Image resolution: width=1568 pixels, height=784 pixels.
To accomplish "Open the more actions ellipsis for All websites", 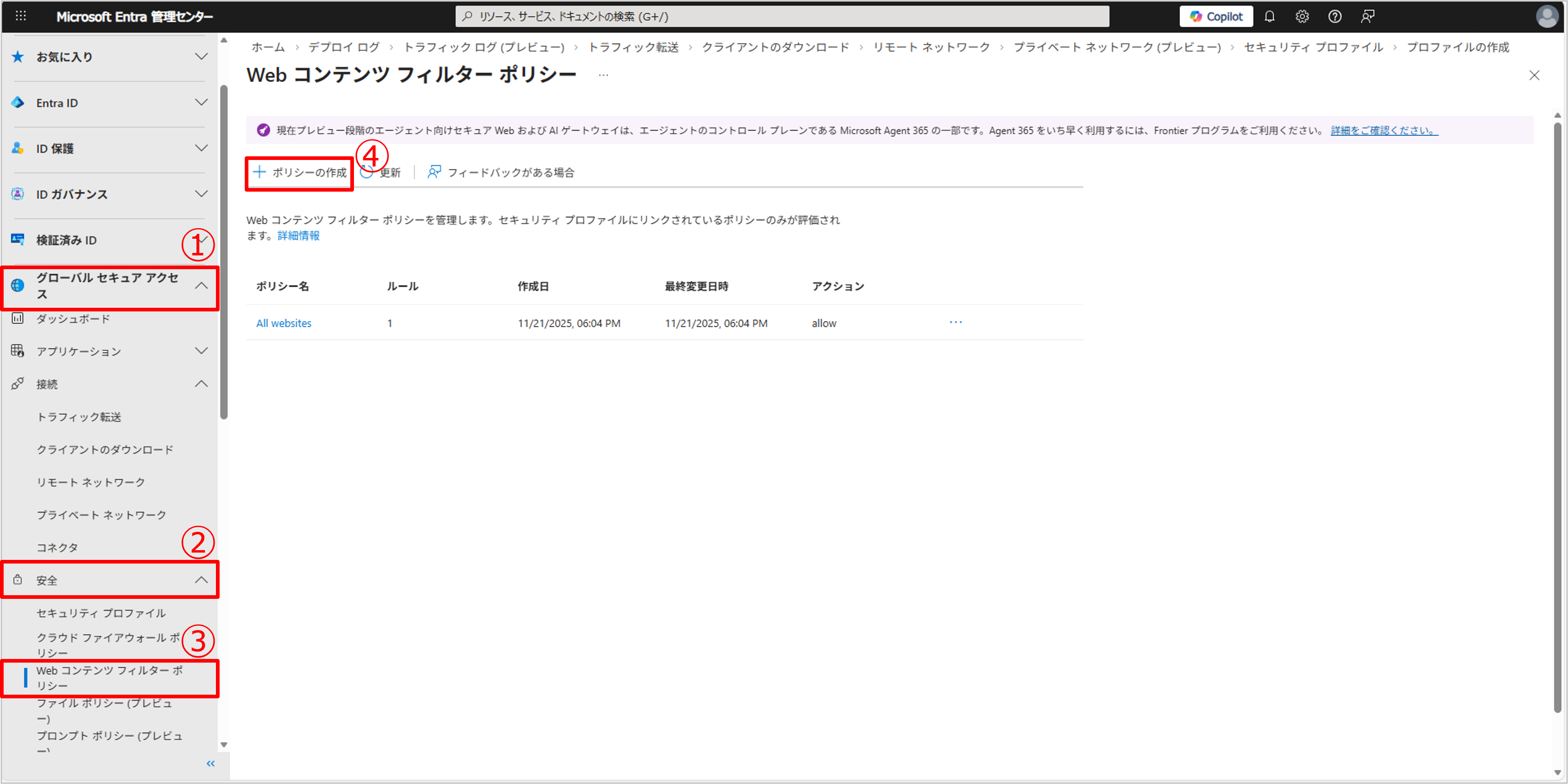I will [955, 323].
